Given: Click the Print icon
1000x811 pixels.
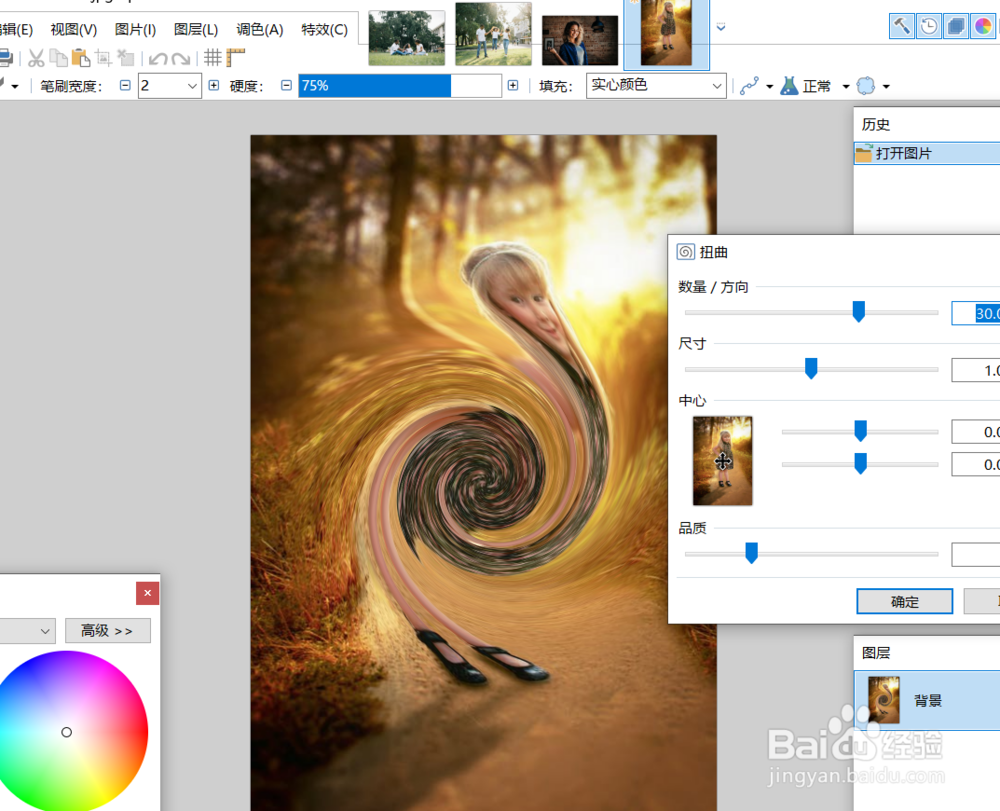Looking at the screenshot, I should pos(5,59).
